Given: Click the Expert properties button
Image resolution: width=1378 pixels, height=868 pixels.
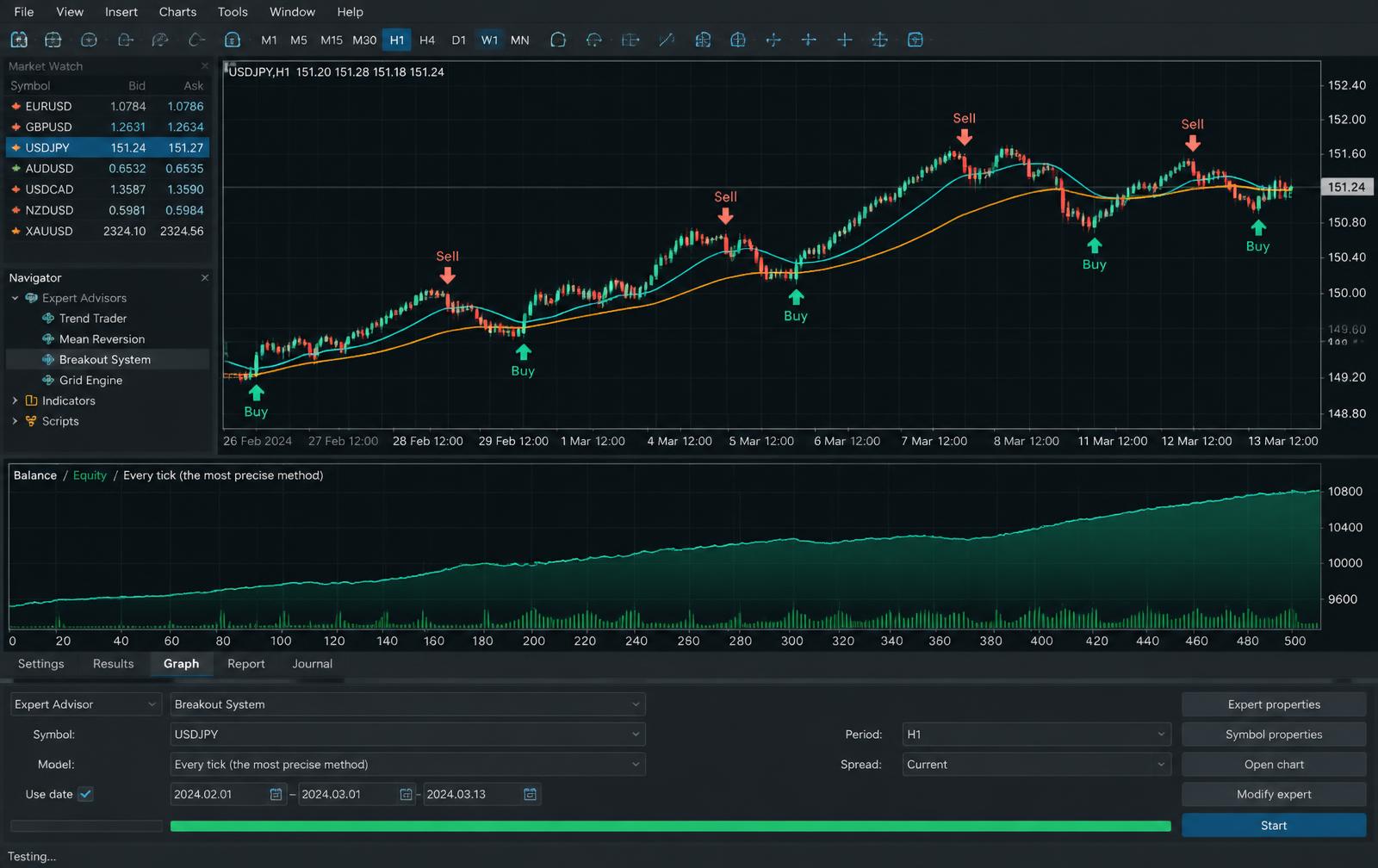Looking at the screenshot, I should (x=1274, y=704).
